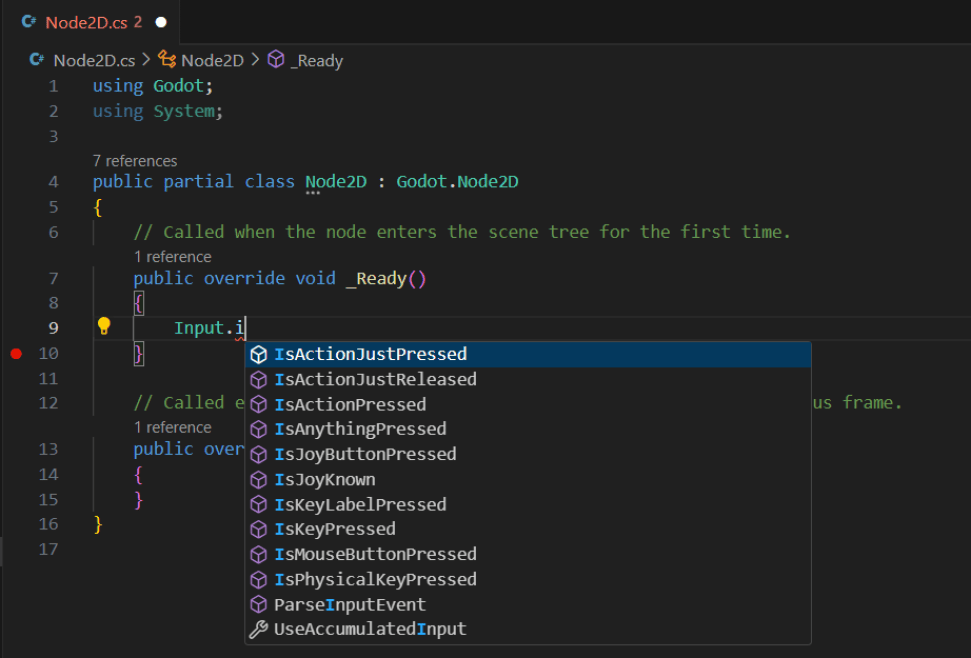Open the lightbulb quick fix on line 9
The image size is (971, 658).
click(103, 326)
